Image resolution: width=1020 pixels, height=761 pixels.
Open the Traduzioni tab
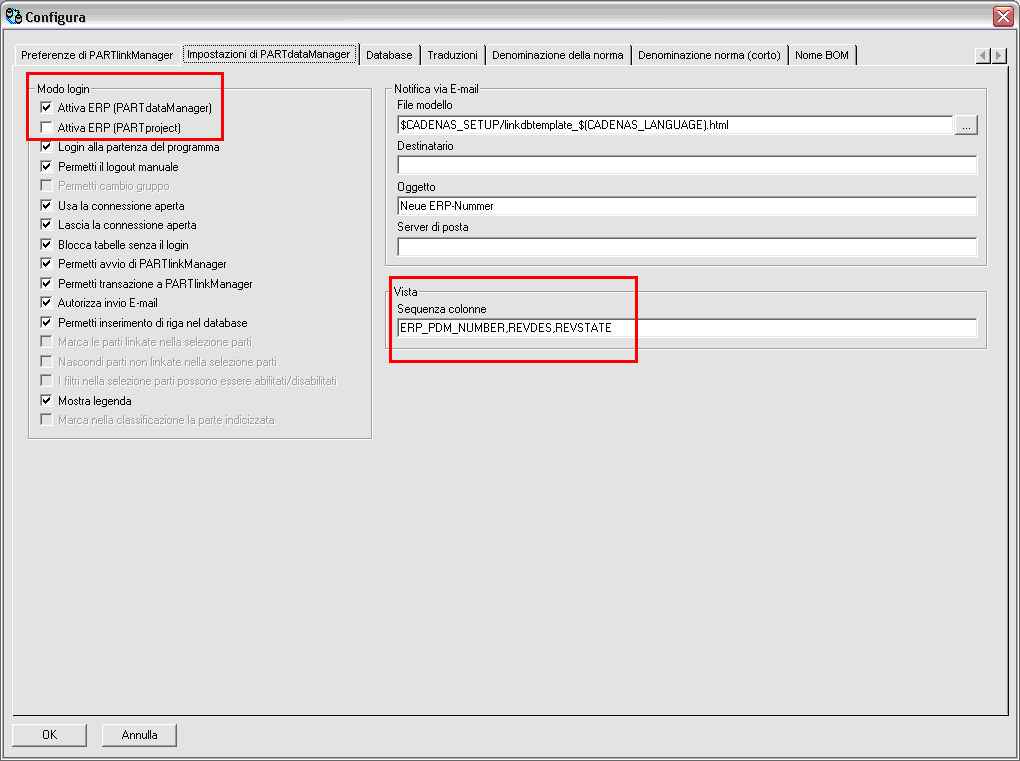point(452,55)
